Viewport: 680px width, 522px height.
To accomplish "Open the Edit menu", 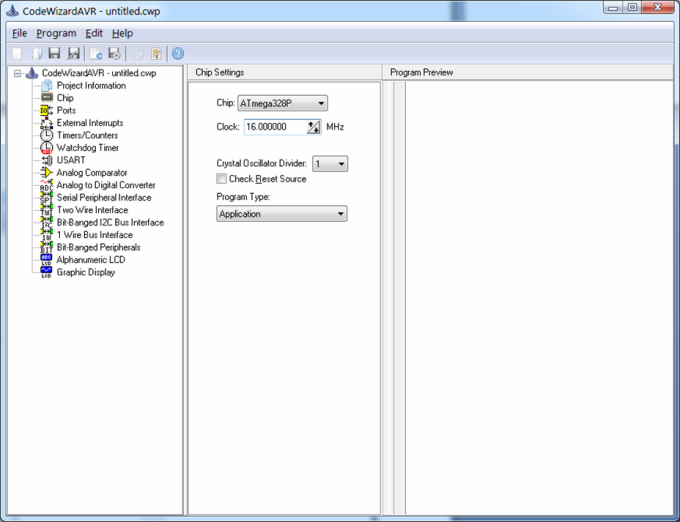I will 94,33.
